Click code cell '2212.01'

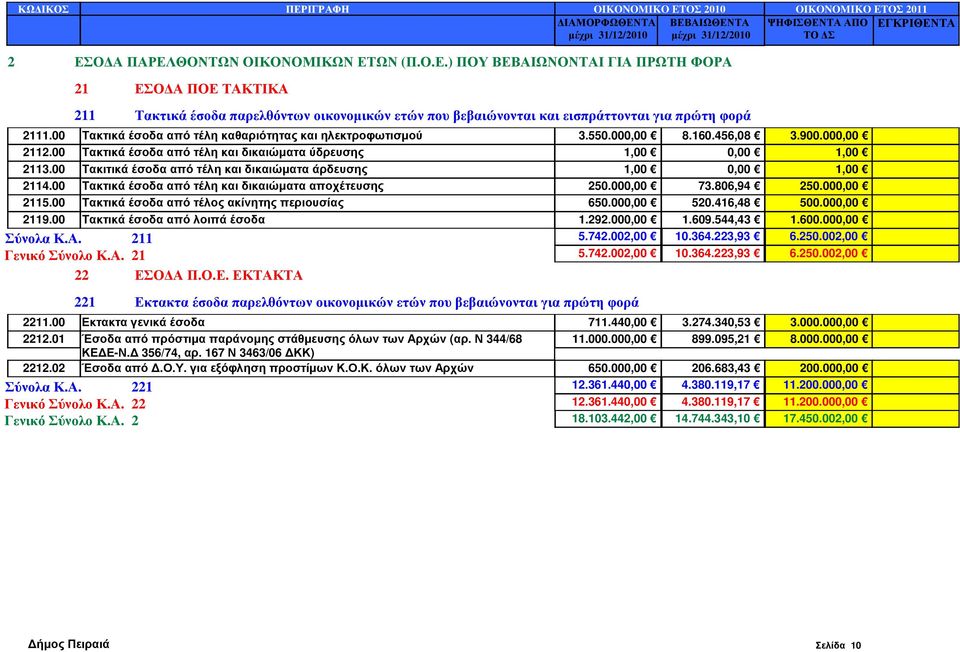click(x=43, y=339)
